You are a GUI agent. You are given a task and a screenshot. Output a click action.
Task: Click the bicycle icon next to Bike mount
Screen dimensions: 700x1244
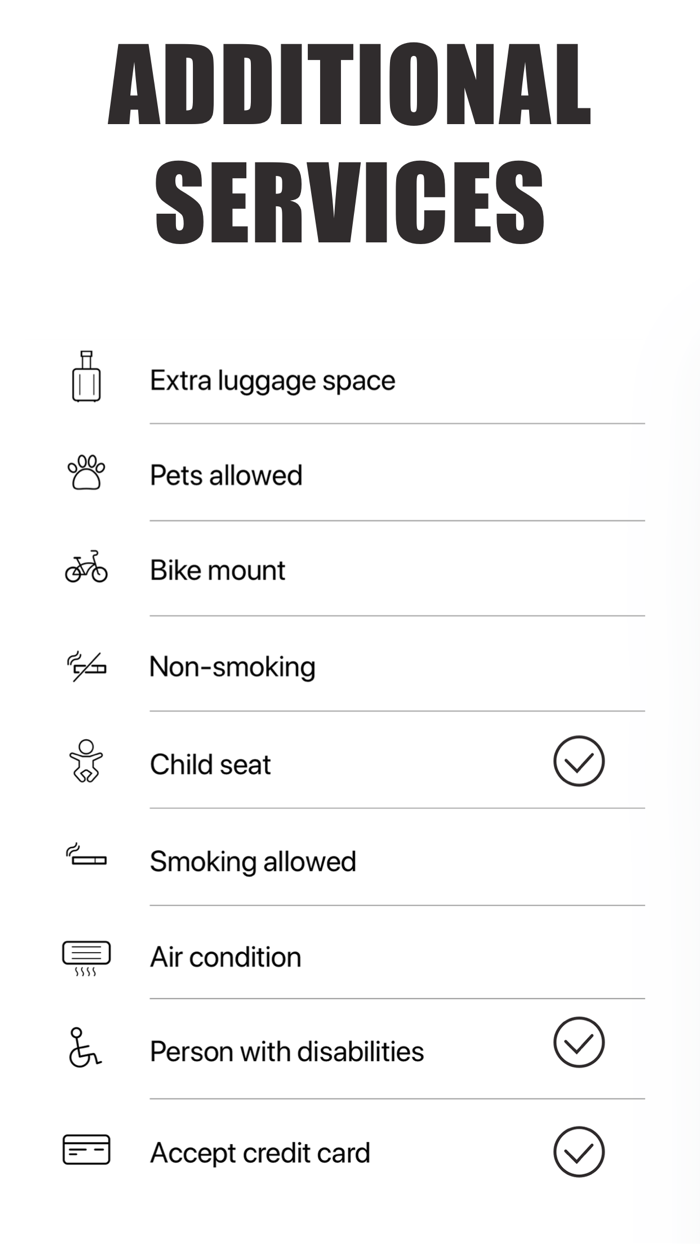[86, 569]
